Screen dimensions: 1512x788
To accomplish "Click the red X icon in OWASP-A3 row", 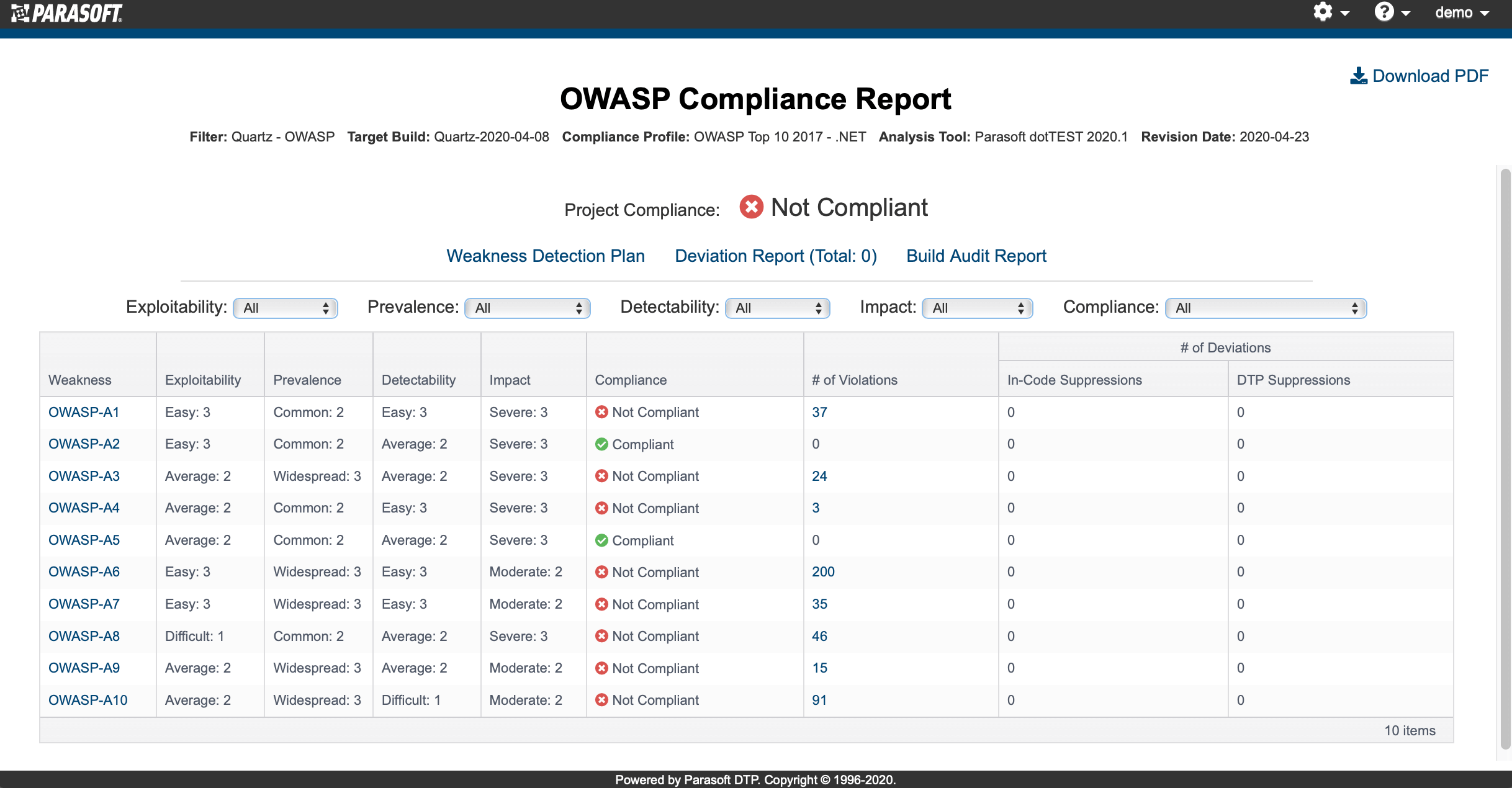I will click(601, 476).
